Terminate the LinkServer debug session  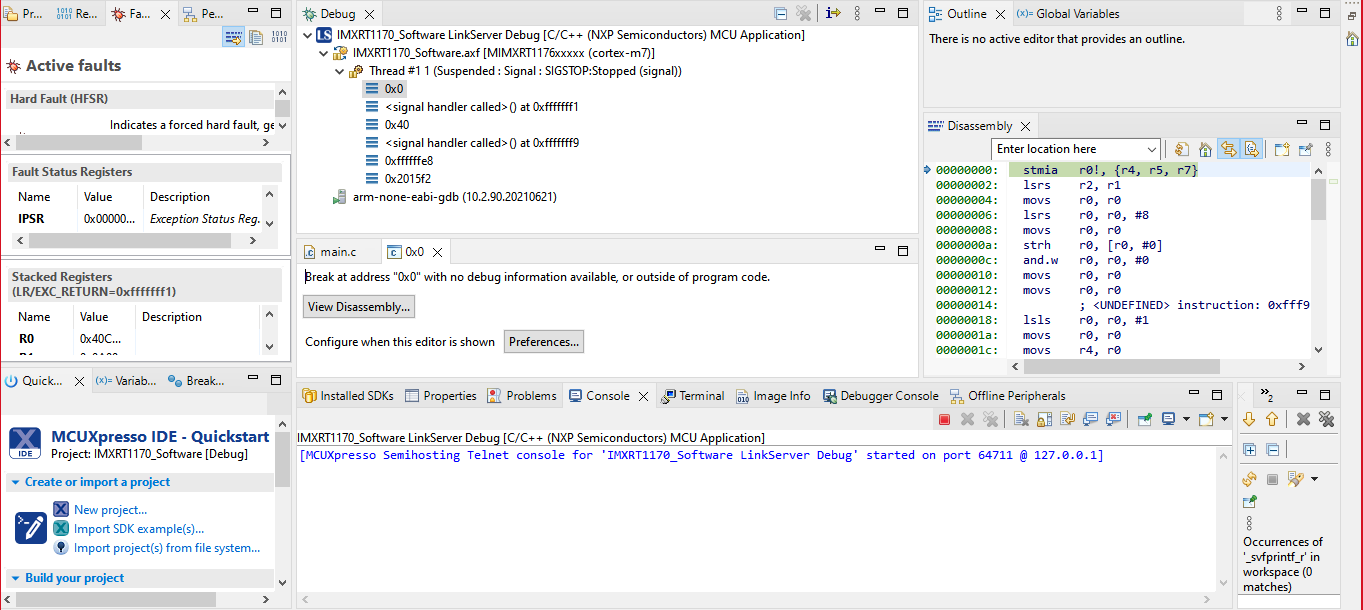pyautogui.click(x=945, y=418)
